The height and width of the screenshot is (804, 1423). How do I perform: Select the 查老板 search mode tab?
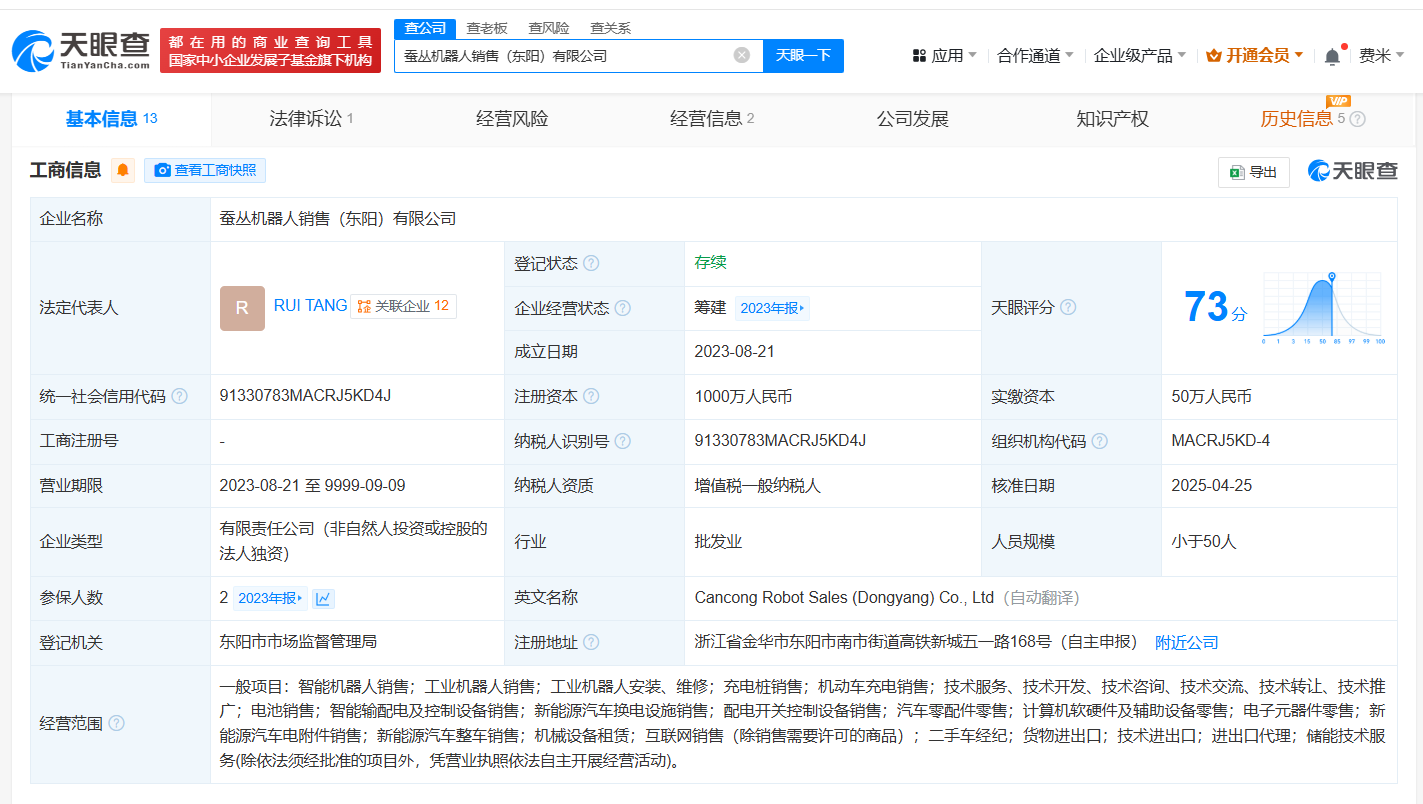[x=487, y=28]
